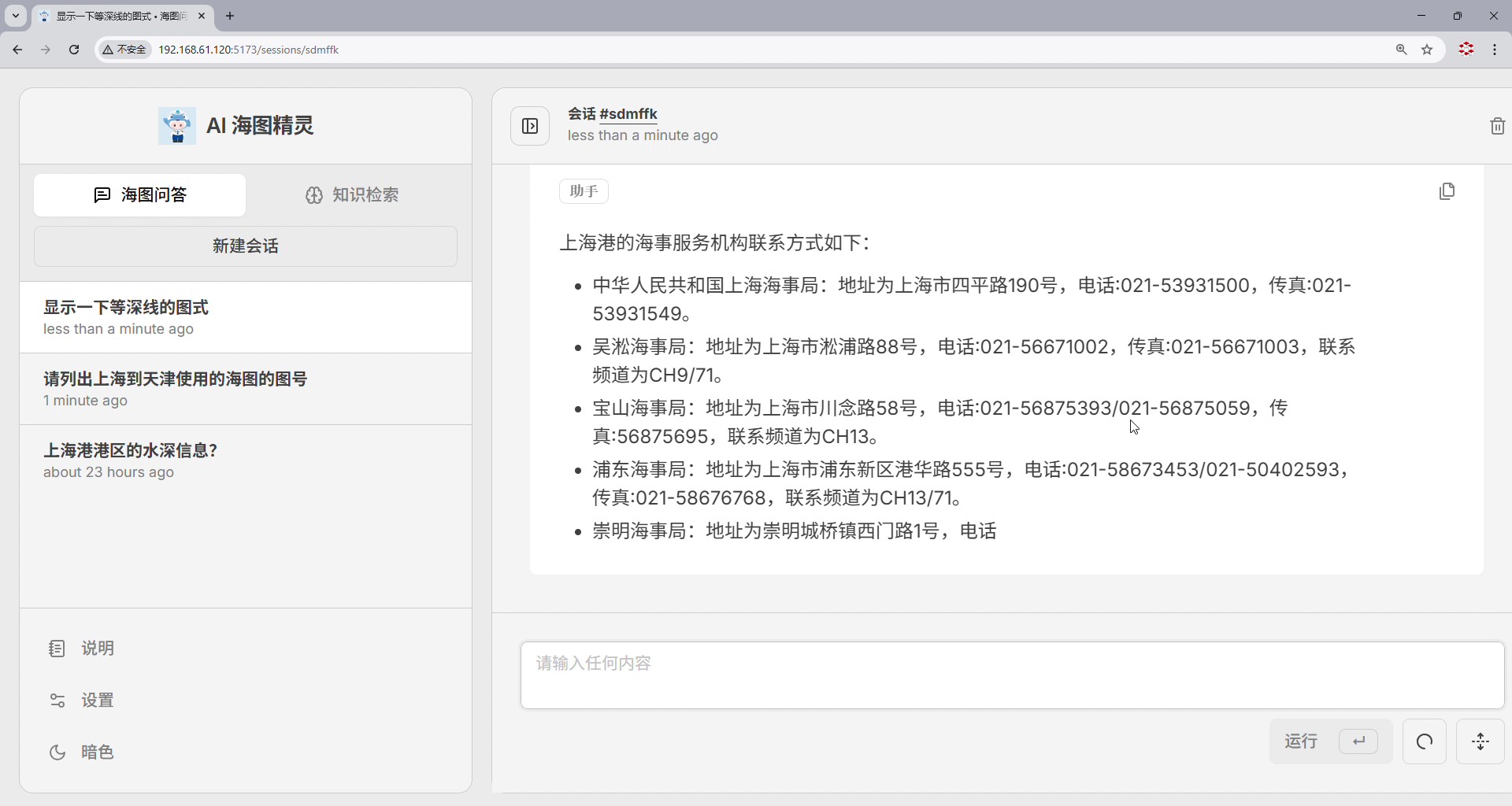Start a new chat with 新建会话
This screenshot has width=1512, height=806.
pyautogui.click(x=245, y=246)
